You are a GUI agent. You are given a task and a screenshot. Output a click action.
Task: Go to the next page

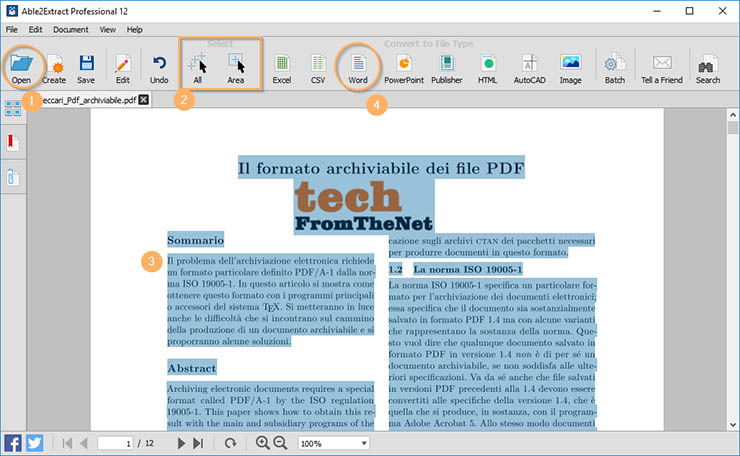182,443
